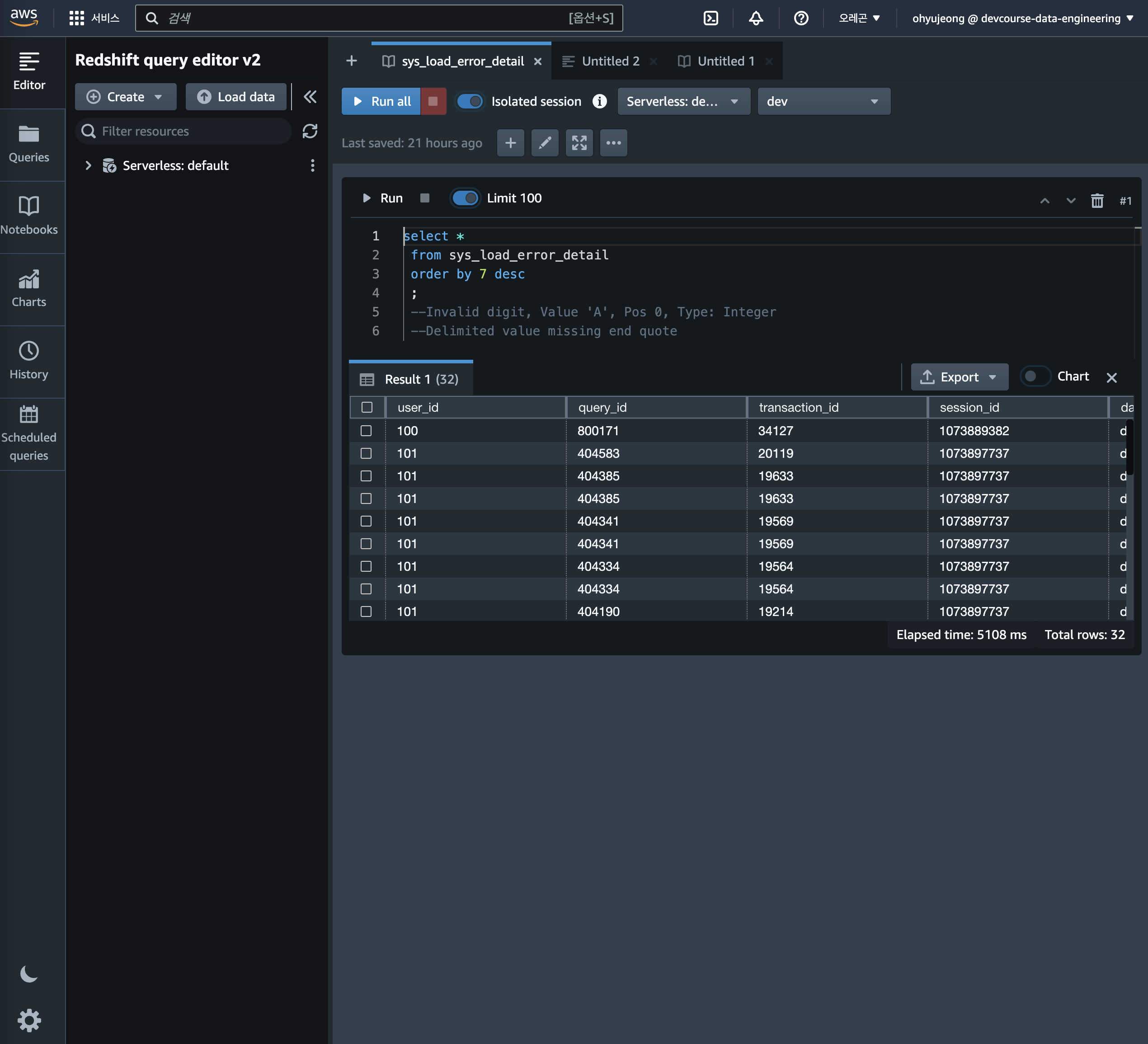Switch theme with the moon icon
This screenshot has width=1148, height=1044.
tap(28, 974)
